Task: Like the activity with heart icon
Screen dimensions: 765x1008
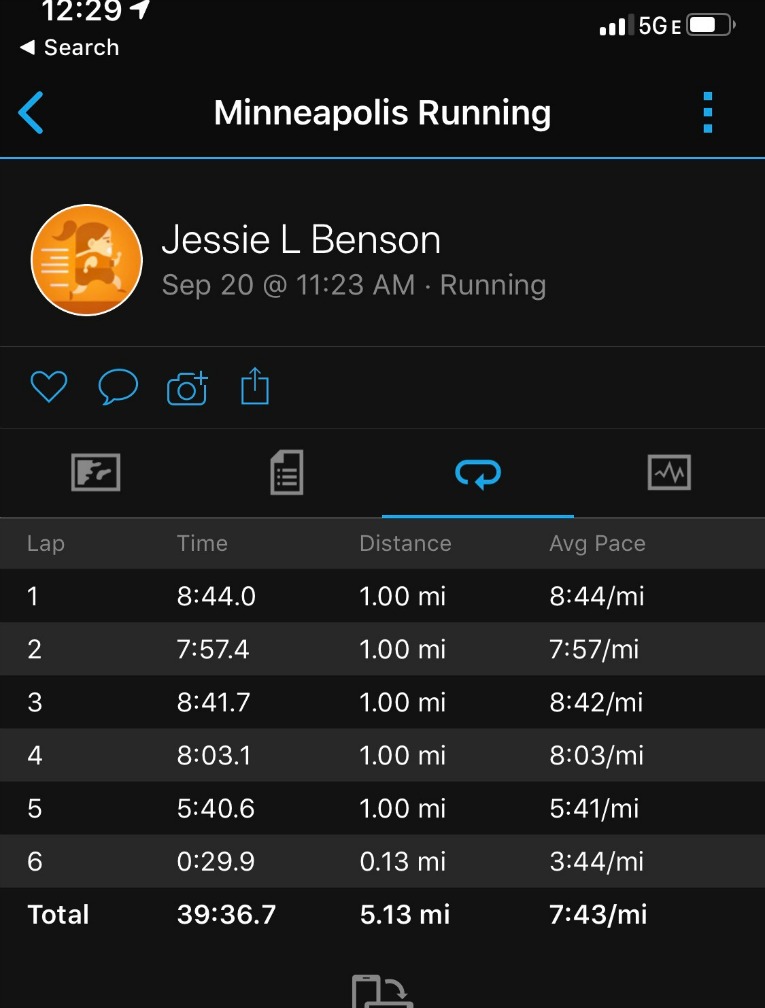Action: 48,387
